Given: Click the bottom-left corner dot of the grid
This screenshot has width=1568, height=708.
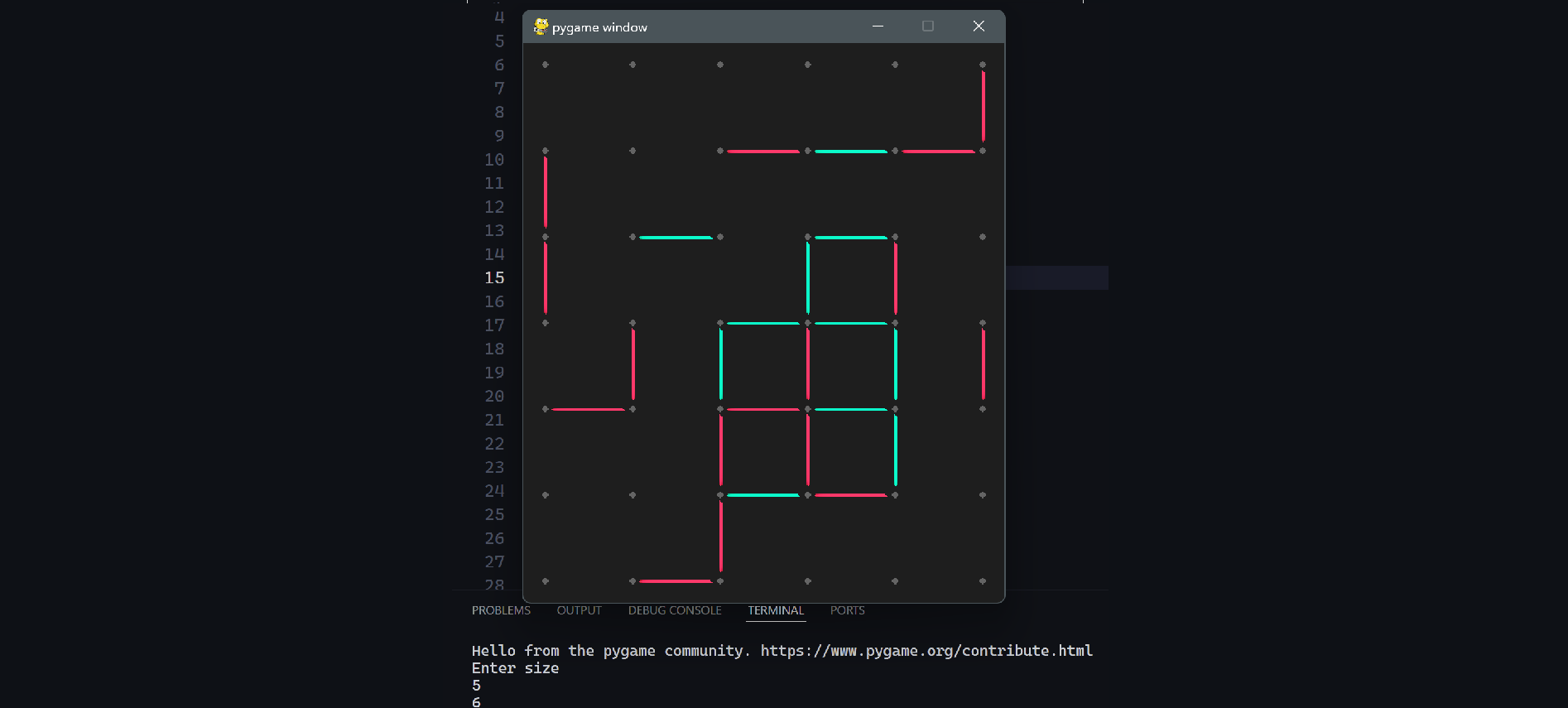Looking at the screenshot, I should coord(546,581).
